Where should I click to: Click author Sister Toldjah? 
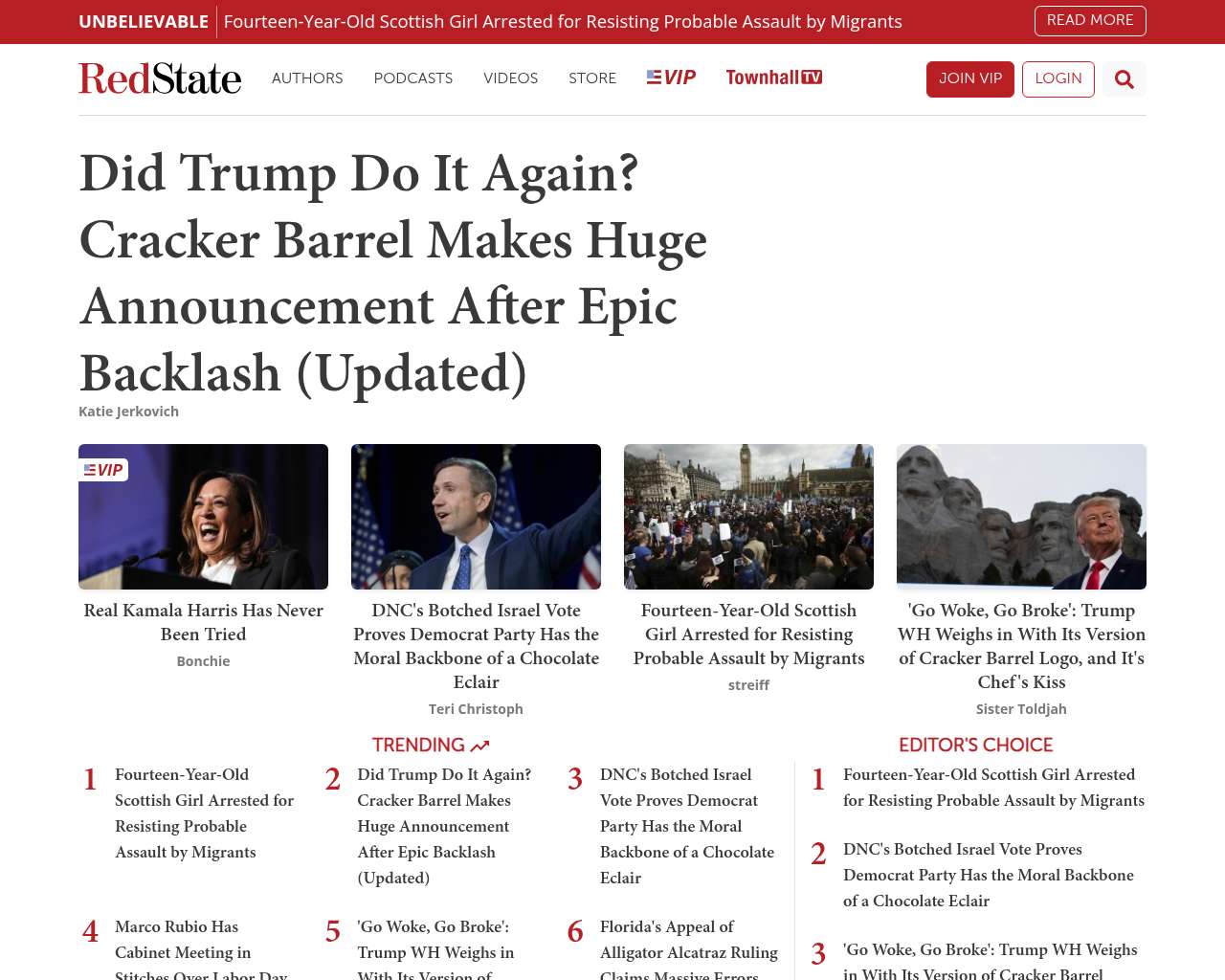(x=1021, y=709)
